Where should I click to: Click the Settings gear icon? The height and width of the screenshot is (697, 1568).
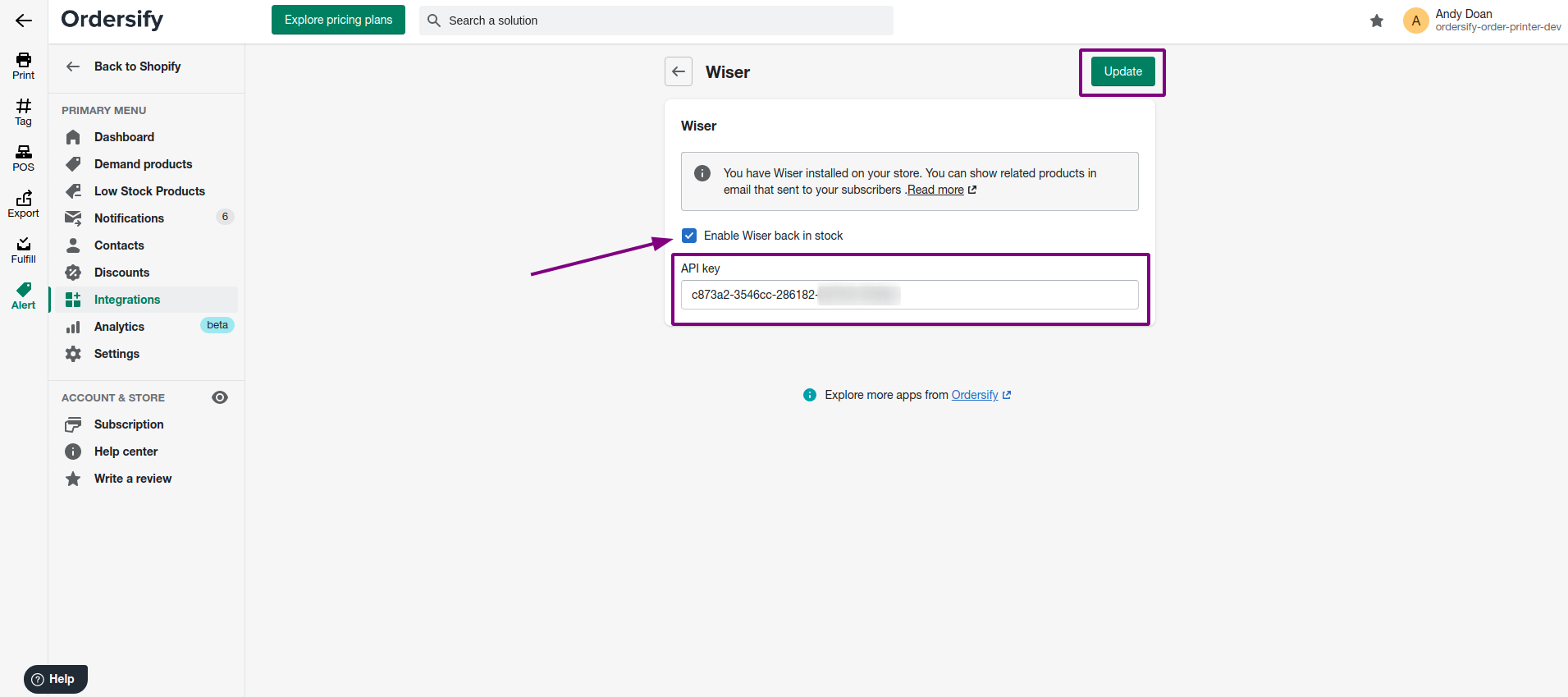click(x=73, y=354)
